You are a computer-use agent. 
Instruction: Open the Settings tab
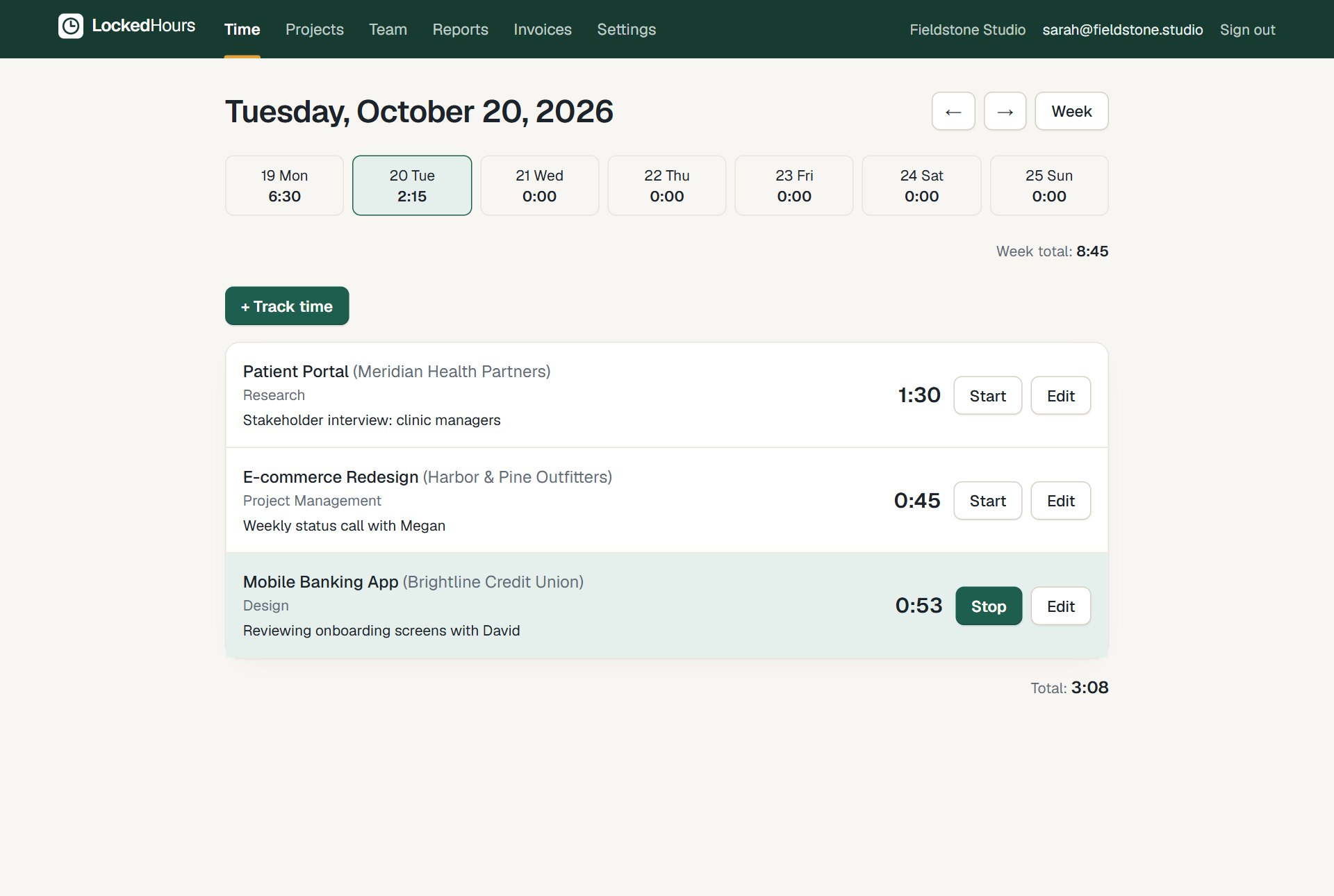tap(626, 29)
